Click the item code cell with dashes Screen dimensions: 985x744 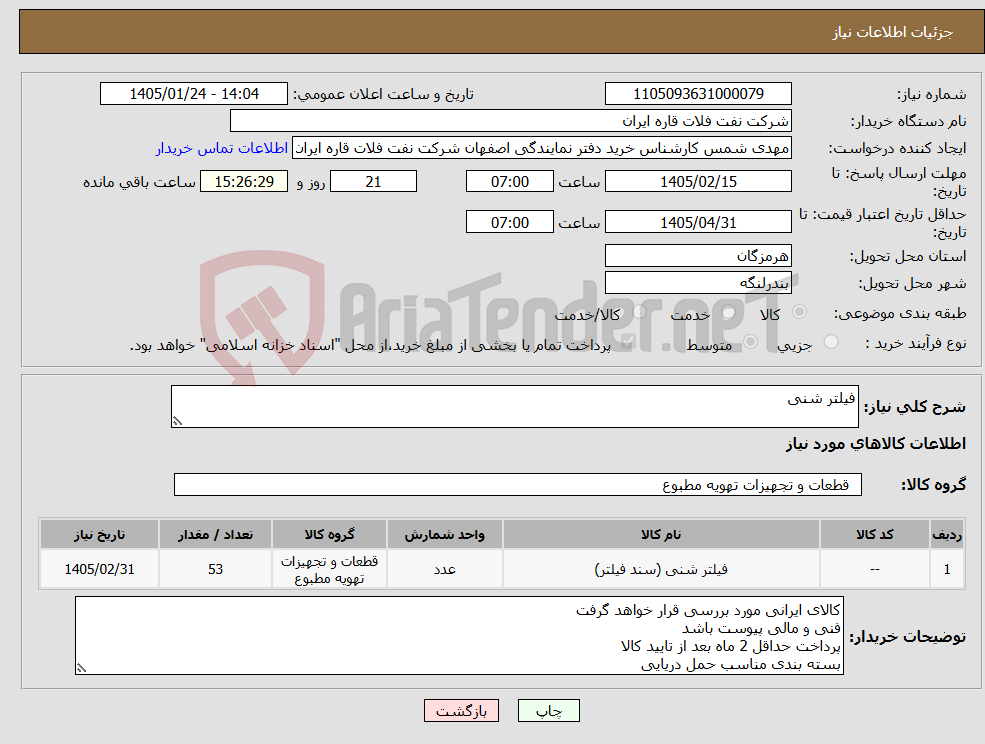click(x=874, y=569)
